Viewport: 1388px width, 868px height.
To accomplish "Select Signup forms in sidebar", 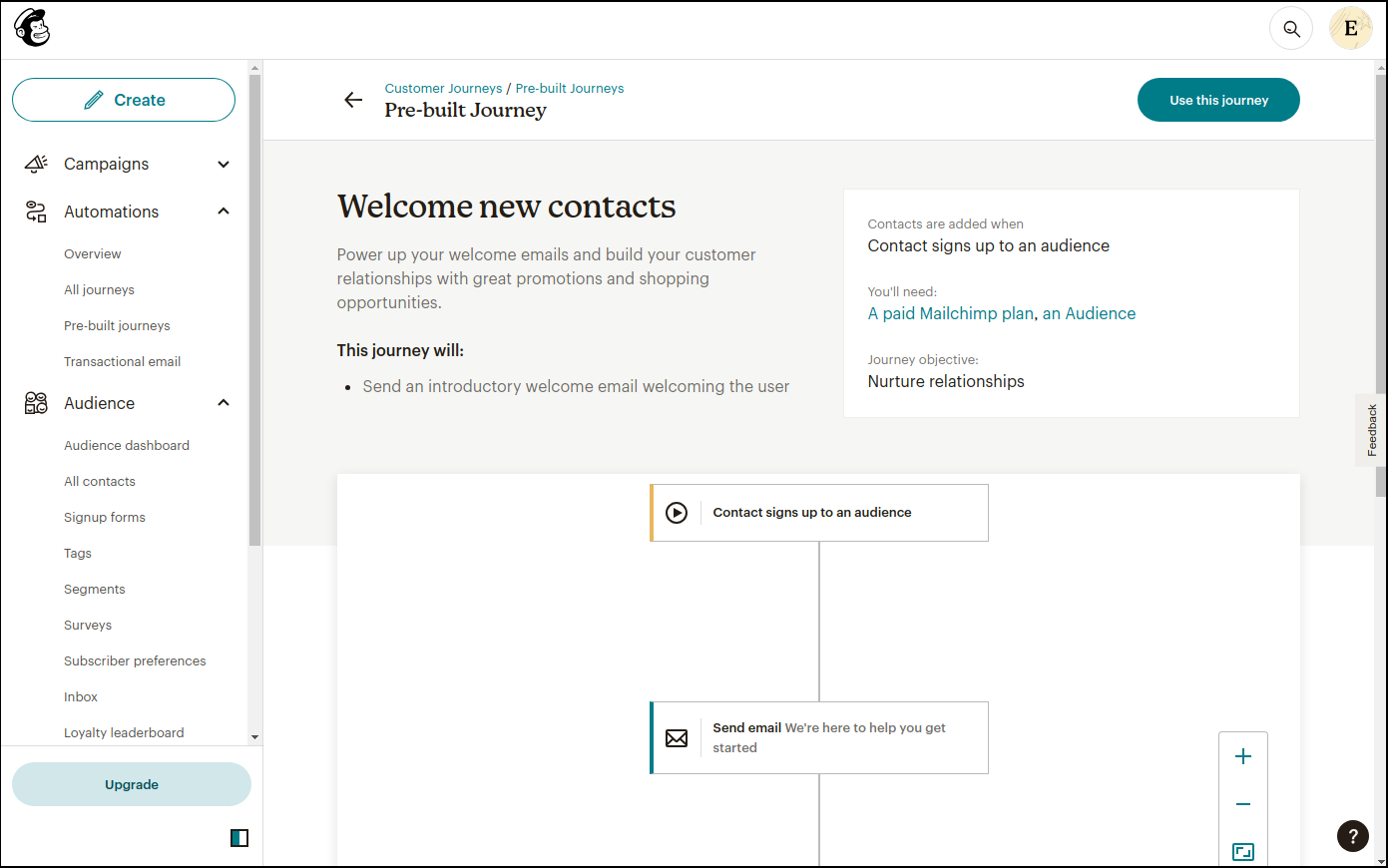I will click(105, 518).
